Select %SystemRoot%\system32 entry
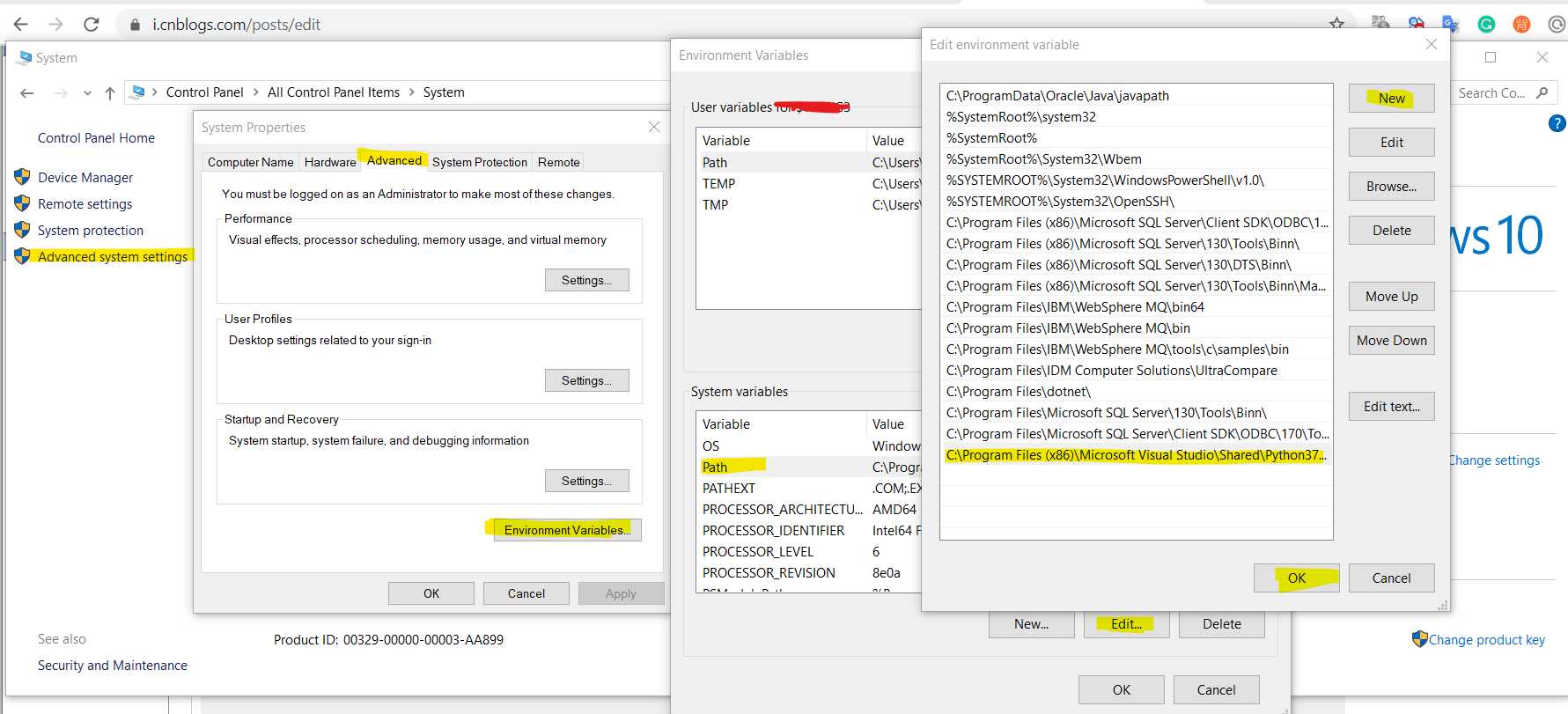The height and width of the screenshot is (714, 1568). (x=1136, y=117)
